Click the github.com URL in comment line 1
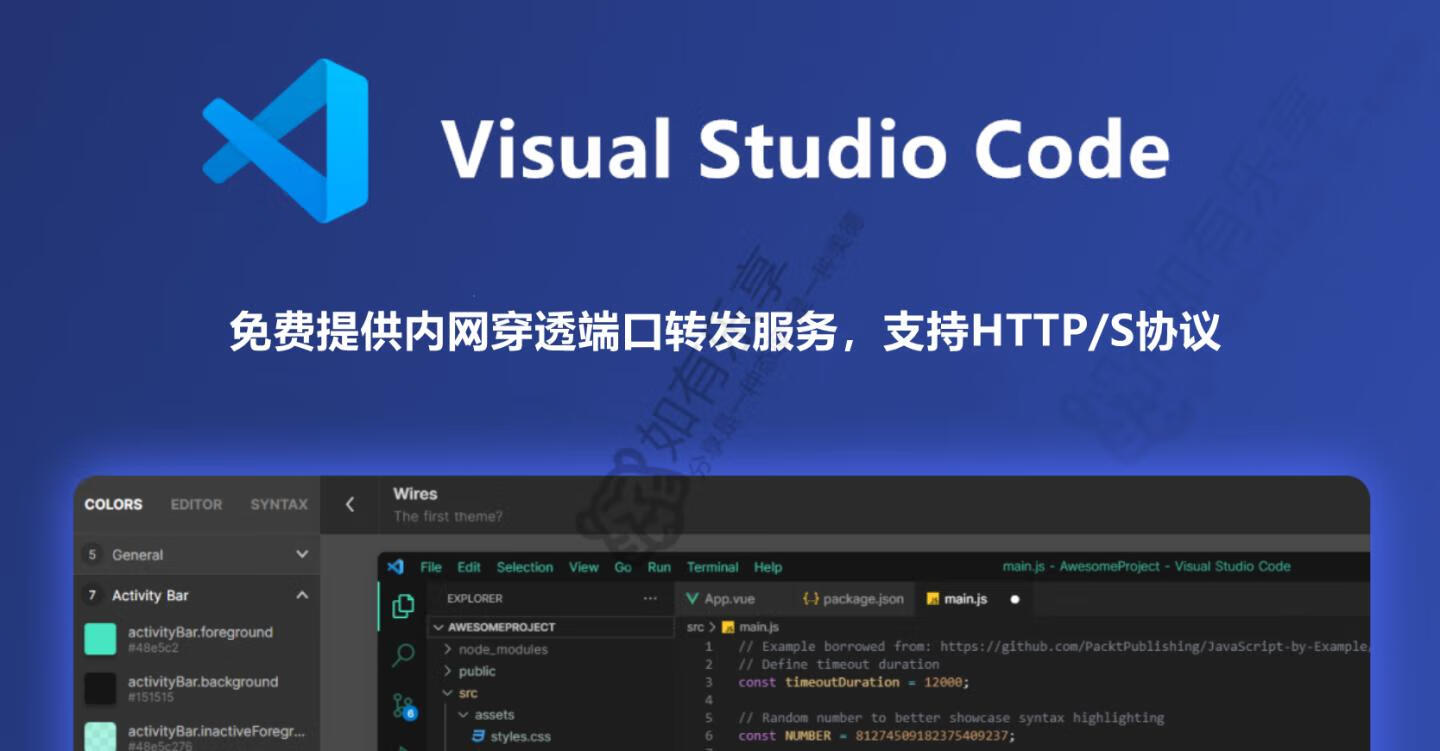 (x=1153, y=646)
